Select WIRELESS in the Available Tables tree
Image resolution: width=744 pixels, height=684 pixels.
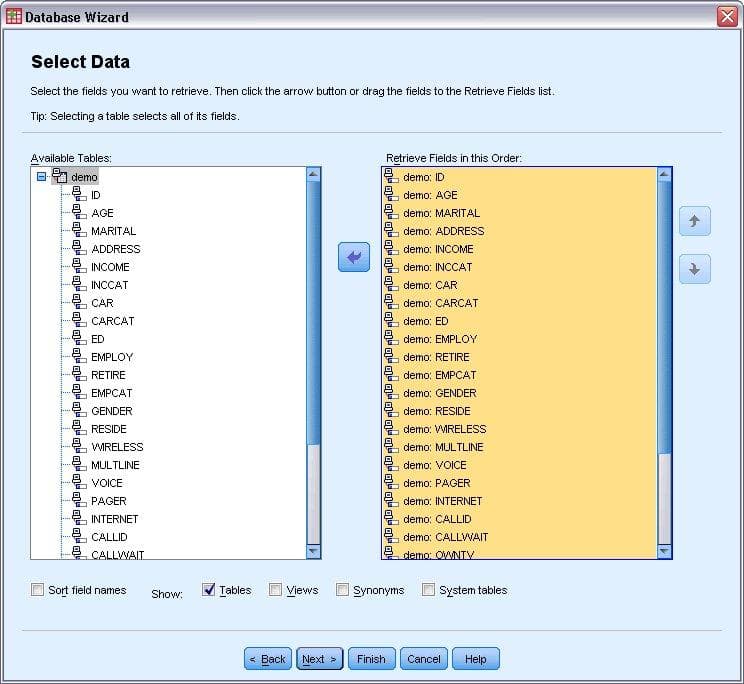tap(117, 447)
